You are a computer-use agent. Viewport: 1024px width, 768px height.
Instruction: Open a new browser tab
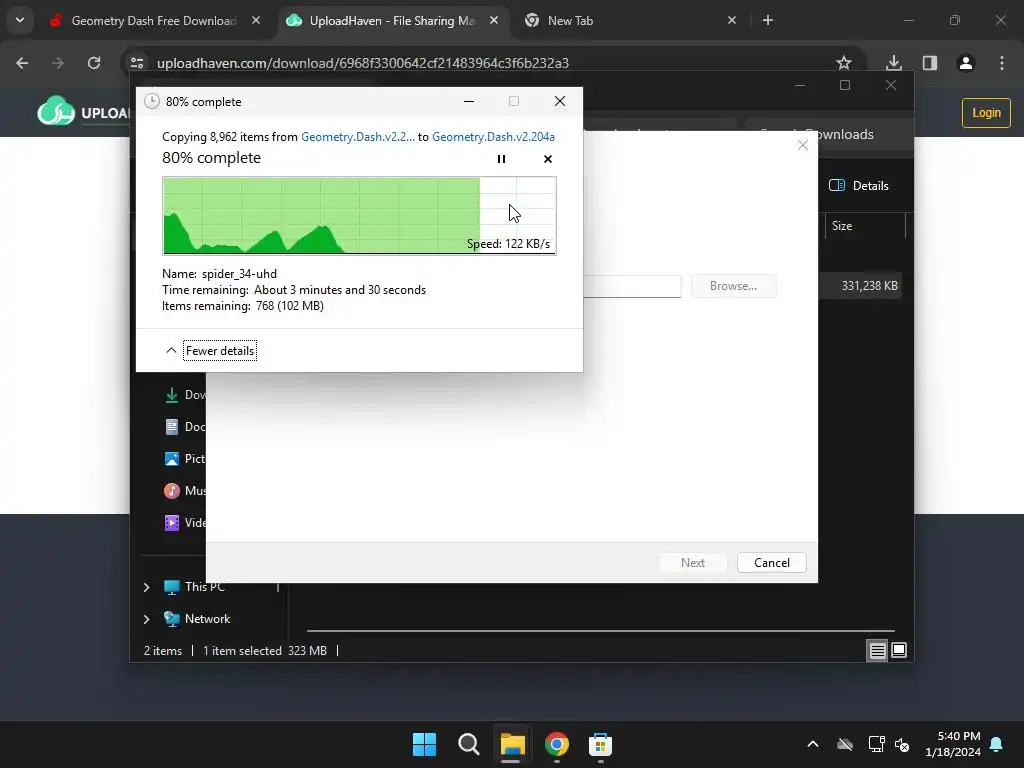tap(768, 21)
